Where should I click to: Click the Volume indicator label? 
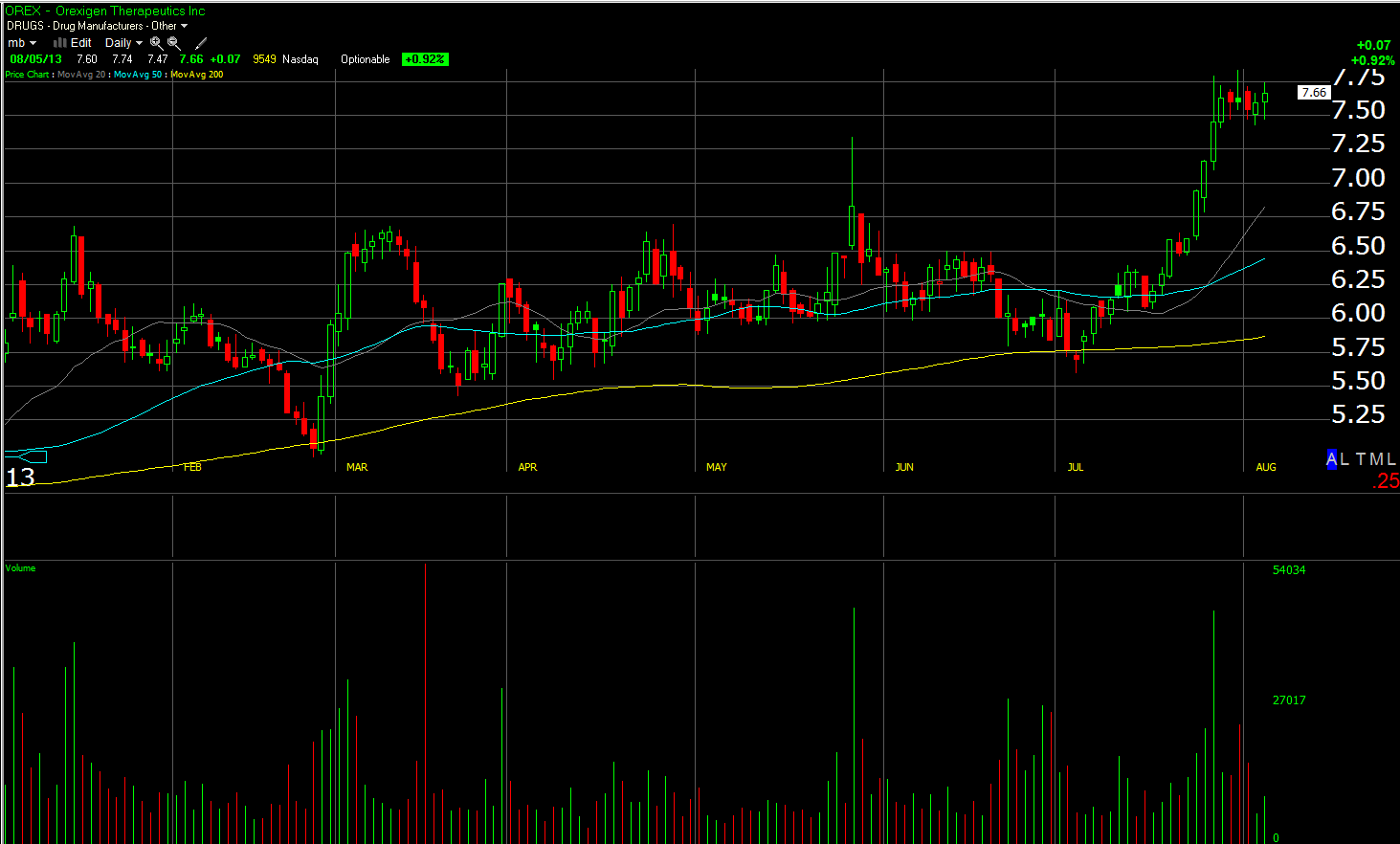click(20, 568)
